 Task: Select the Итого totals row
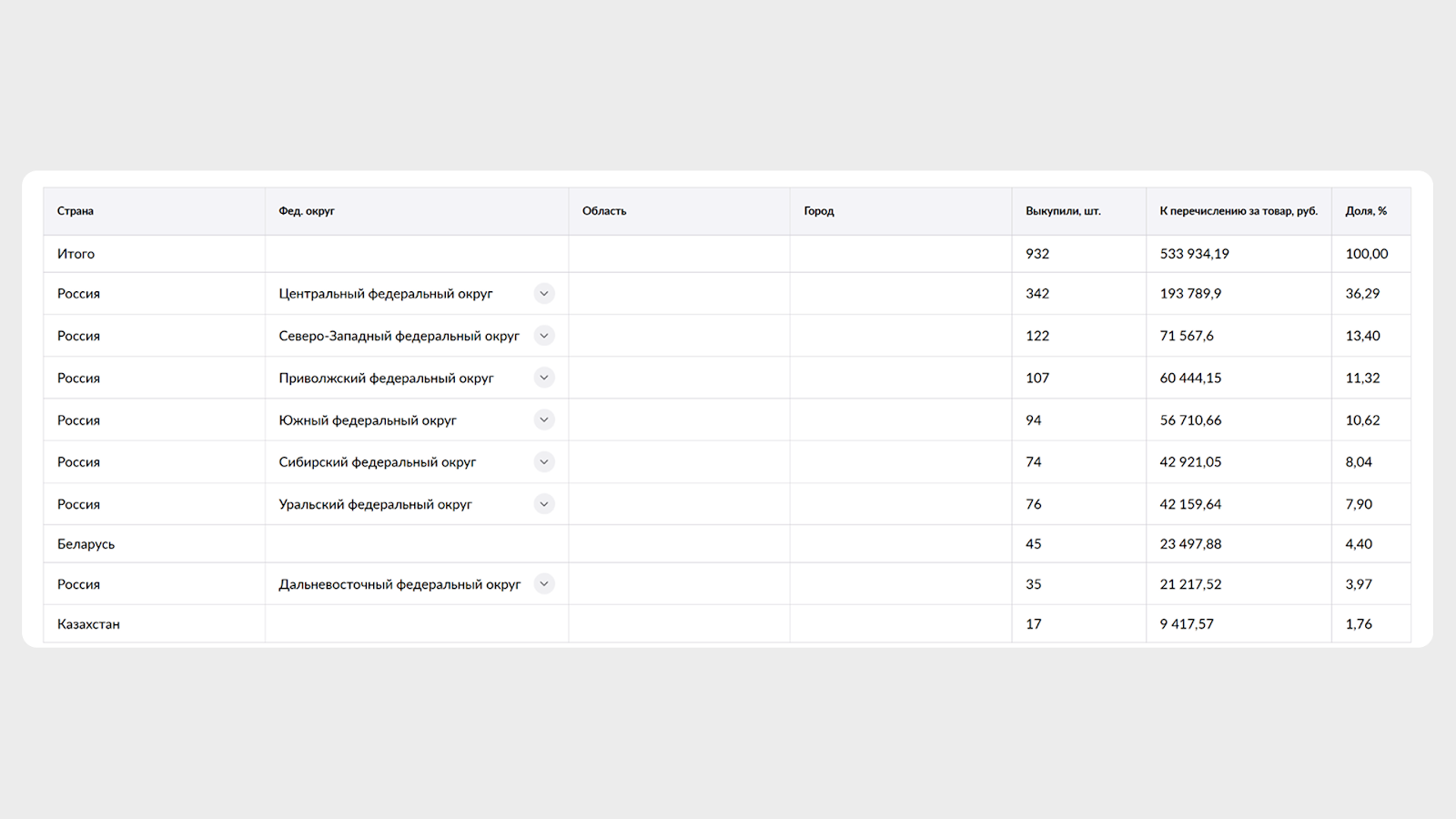click(x=727, y=254)
